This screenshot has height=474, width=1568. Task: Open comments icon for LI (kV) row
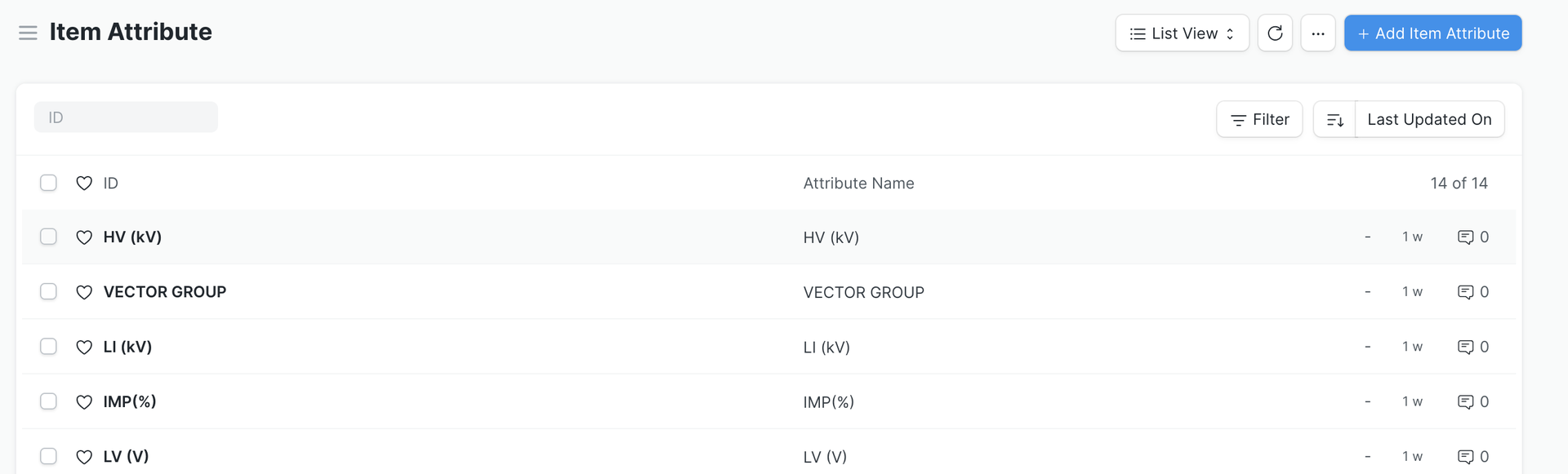(x=1466, y=347)
